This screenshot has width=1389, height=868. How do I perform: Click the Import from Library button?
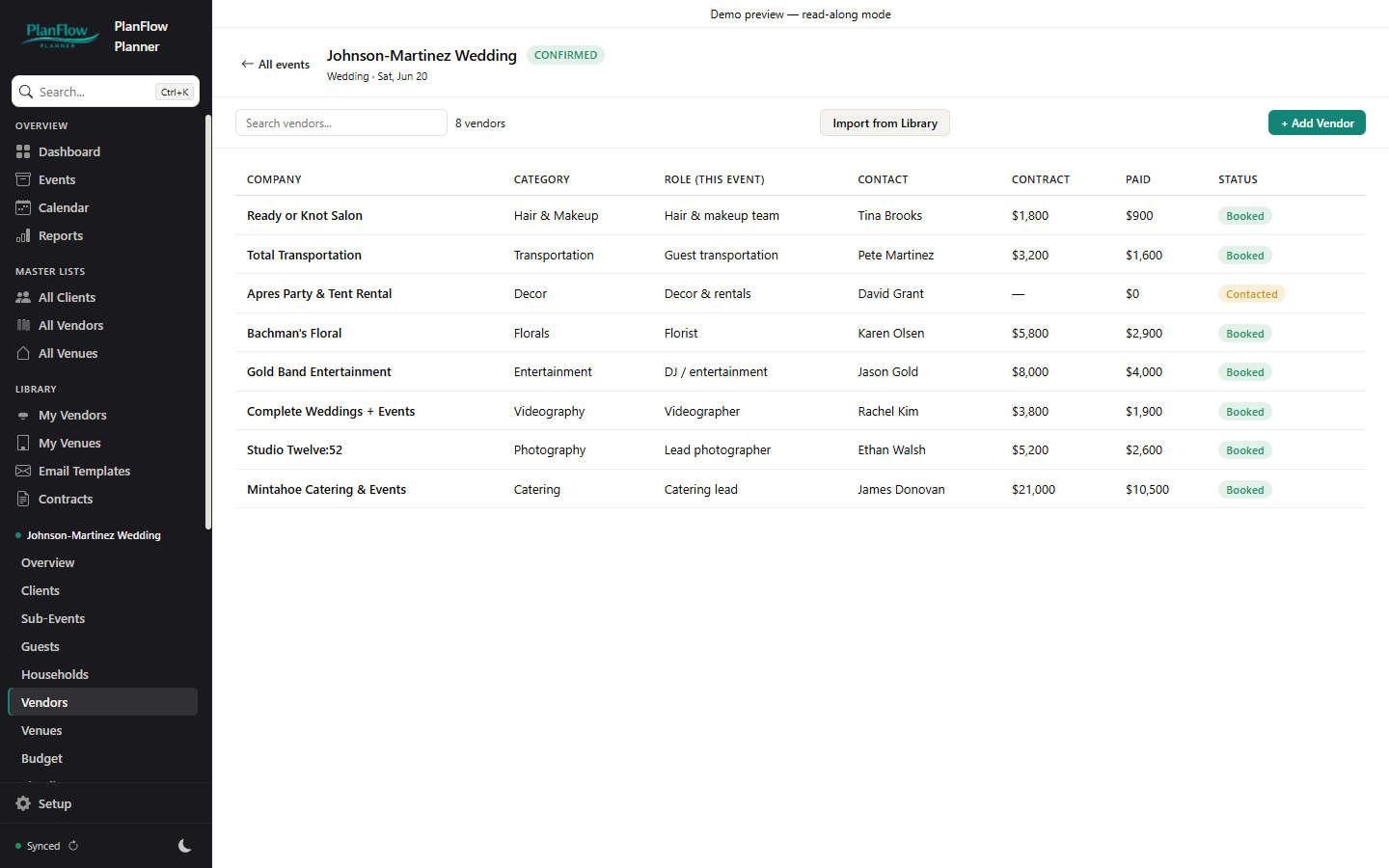[885, 122]
